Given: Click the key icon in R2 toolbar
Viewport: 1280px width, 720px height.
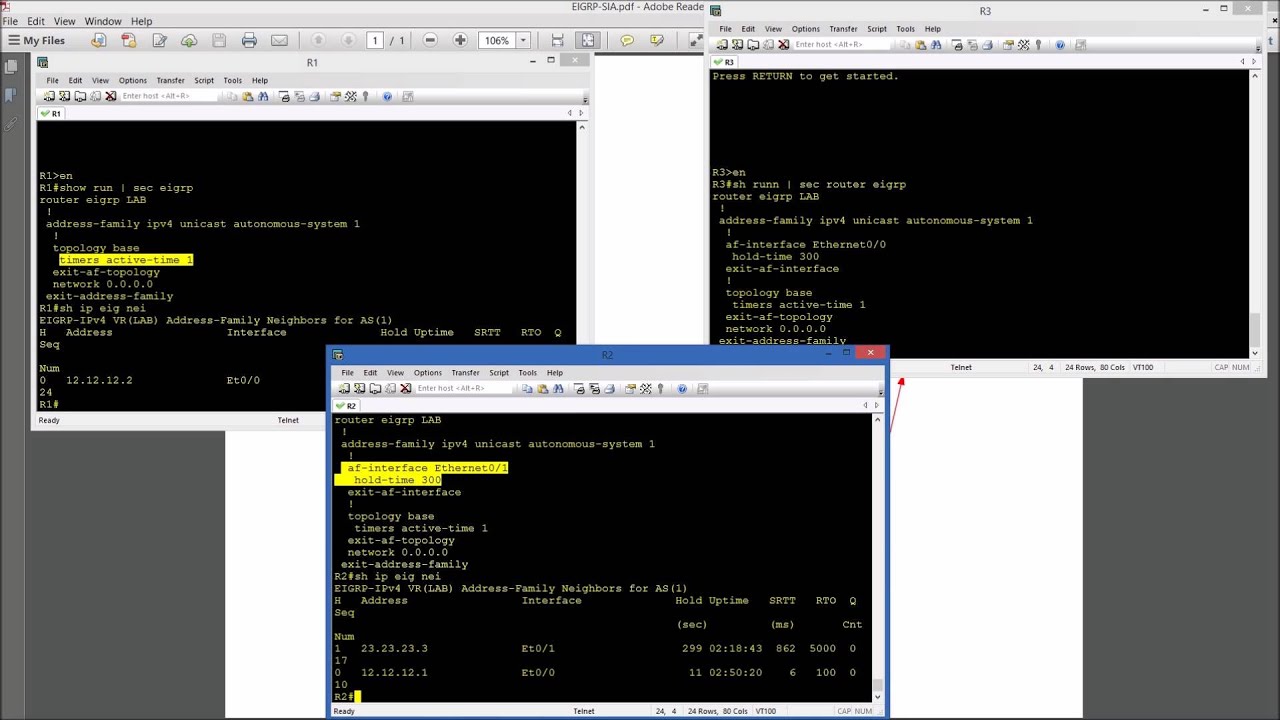Looking at the screenshot, I should (660, 388).
